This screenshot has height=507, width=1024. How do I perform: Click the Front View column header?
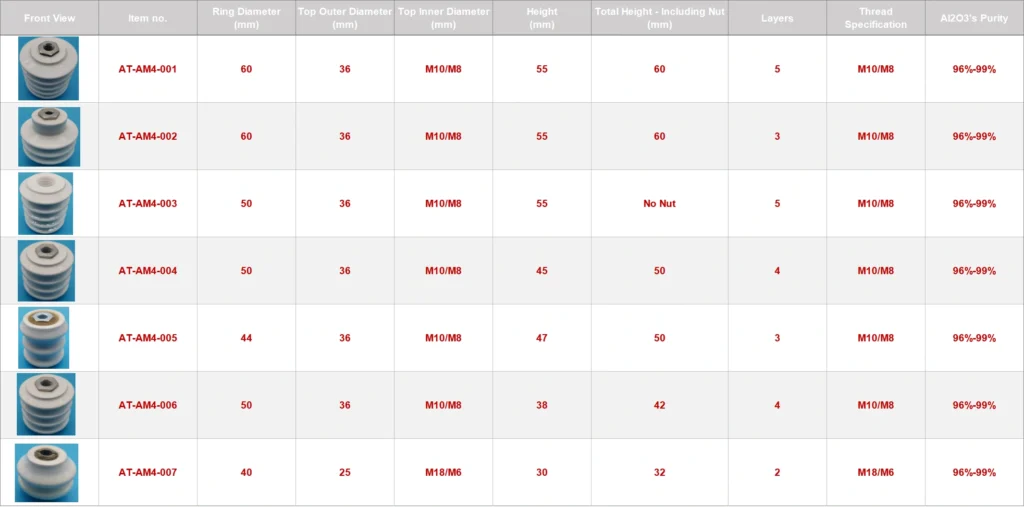tap(49, 18)
